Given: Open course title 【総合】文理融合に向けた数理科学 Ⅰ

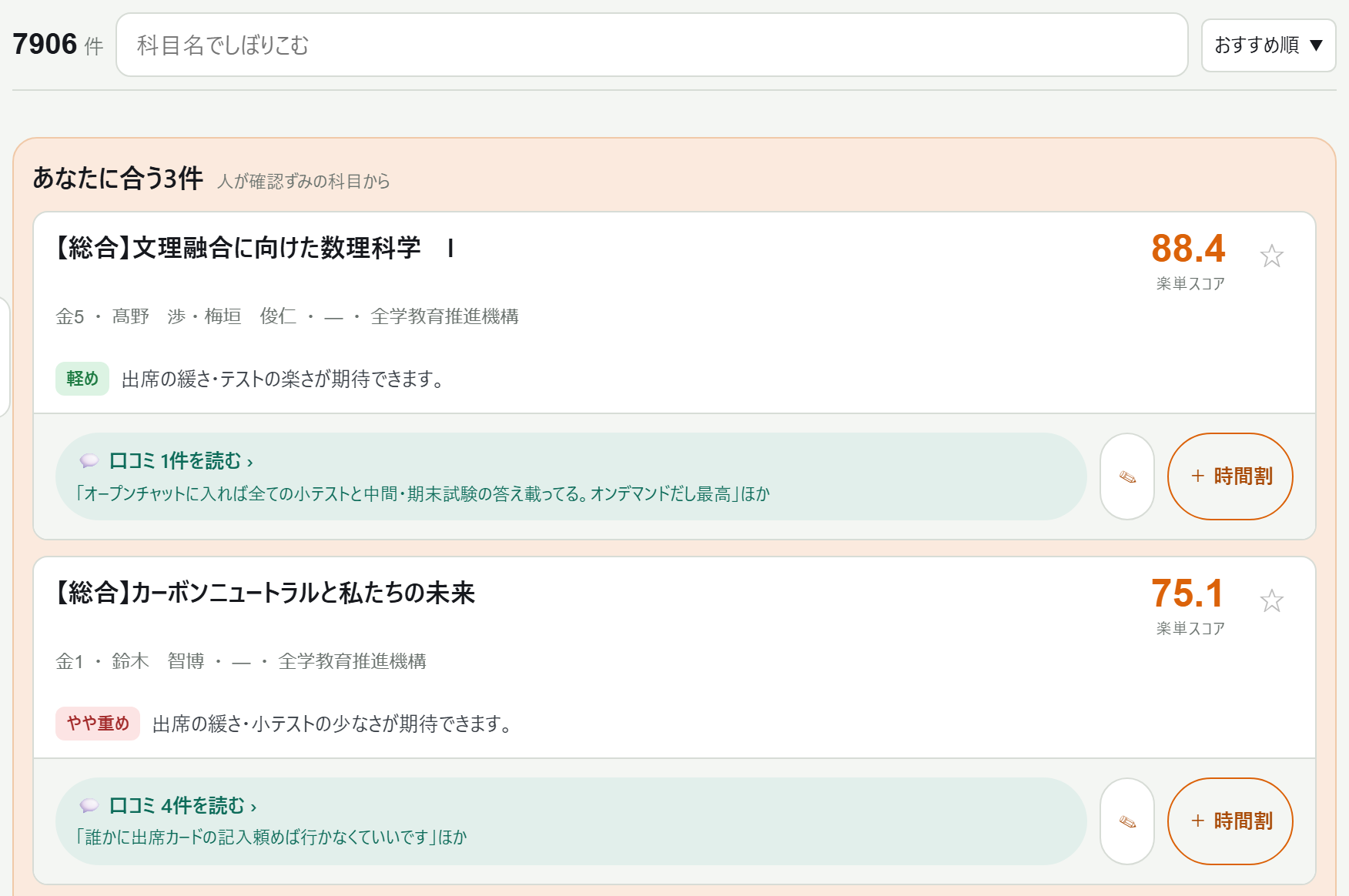Looking at the screenshot, I should click(255, 248).
